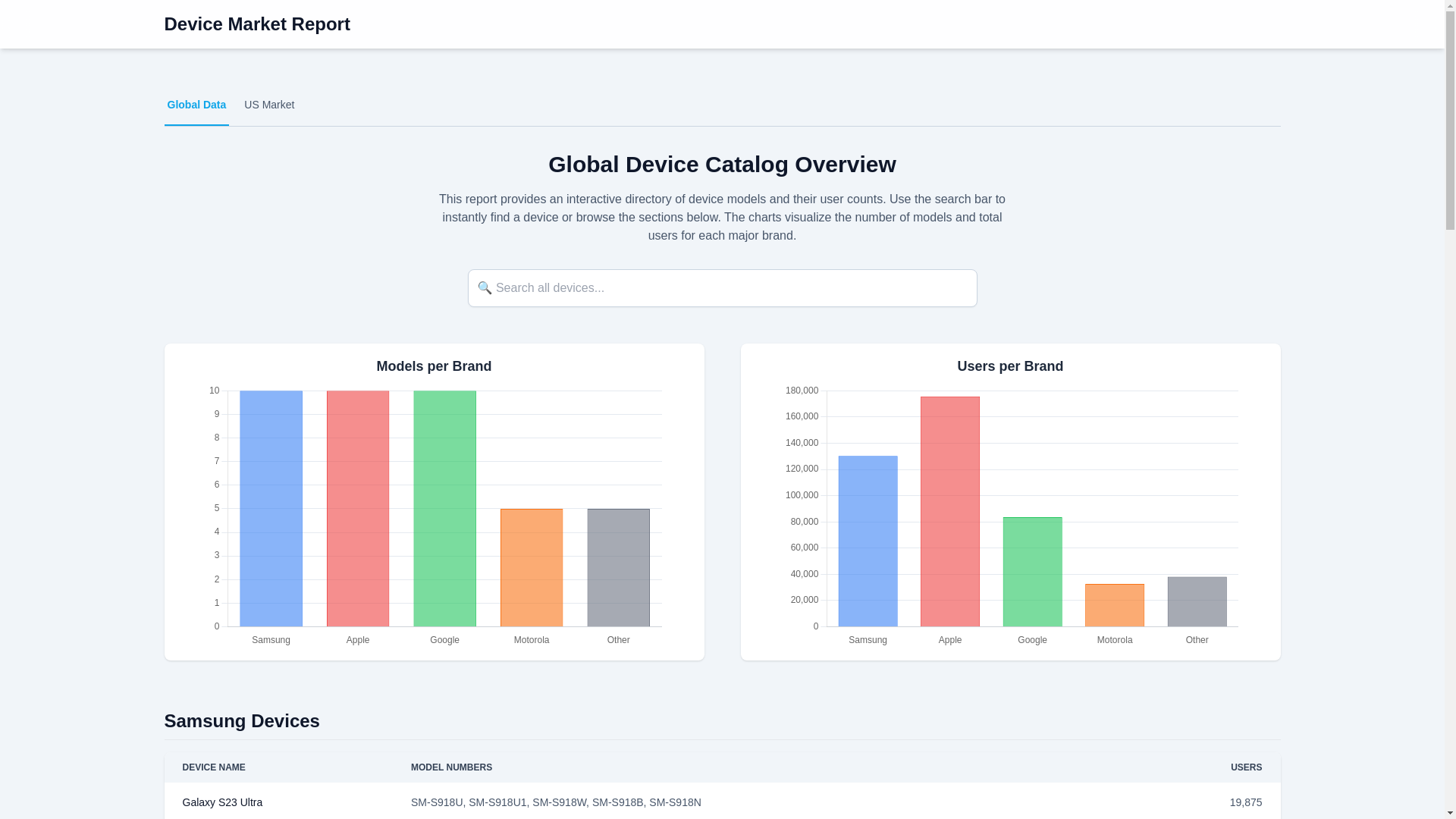Select the Other bar in Models per Brand

tap(618, 568)
